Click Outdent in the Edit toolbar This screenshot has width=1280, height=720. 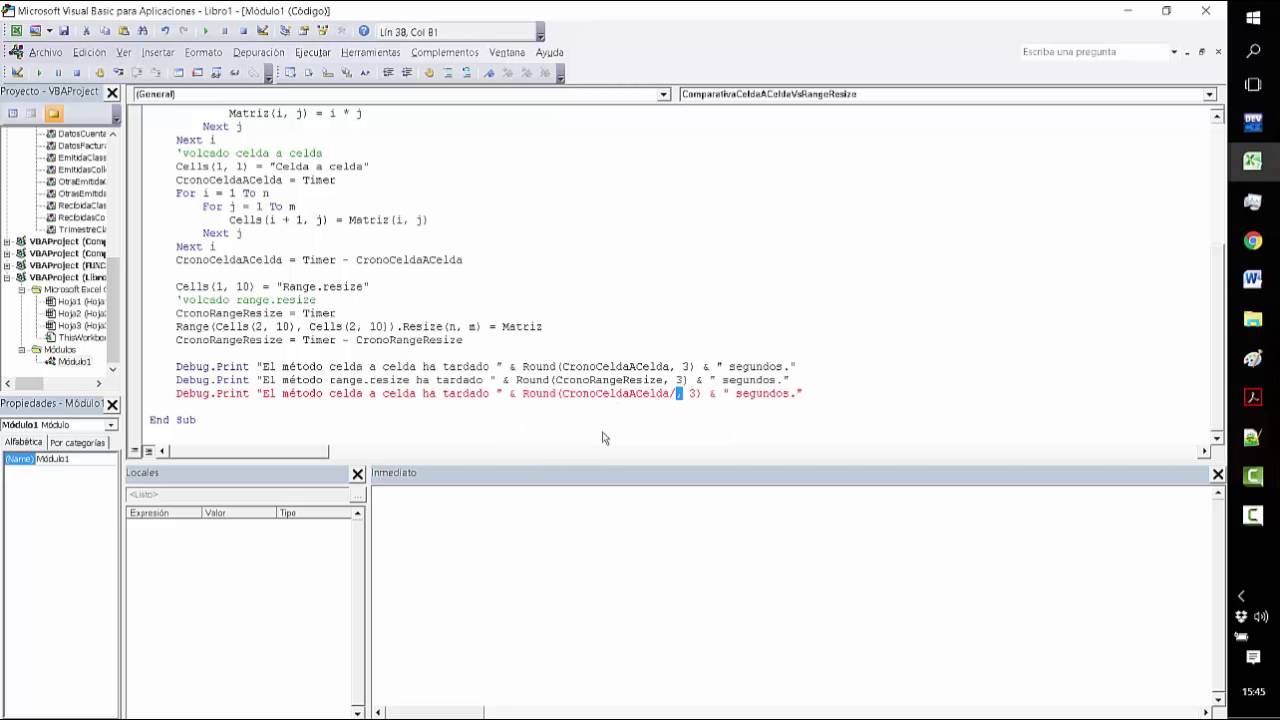pos(407,72)
